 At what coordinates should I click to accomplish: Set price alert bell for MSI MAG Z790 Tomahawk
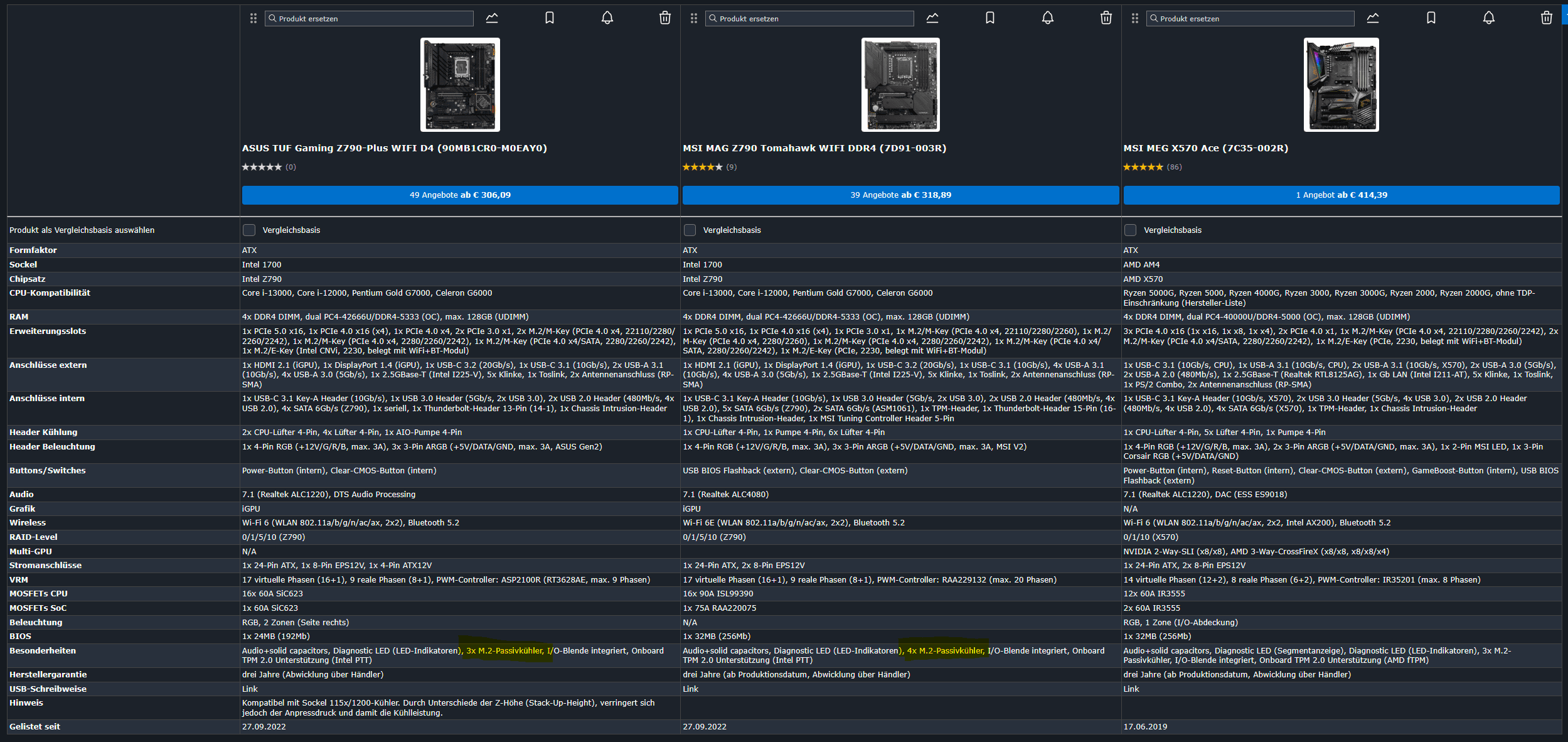point(1048,18)
